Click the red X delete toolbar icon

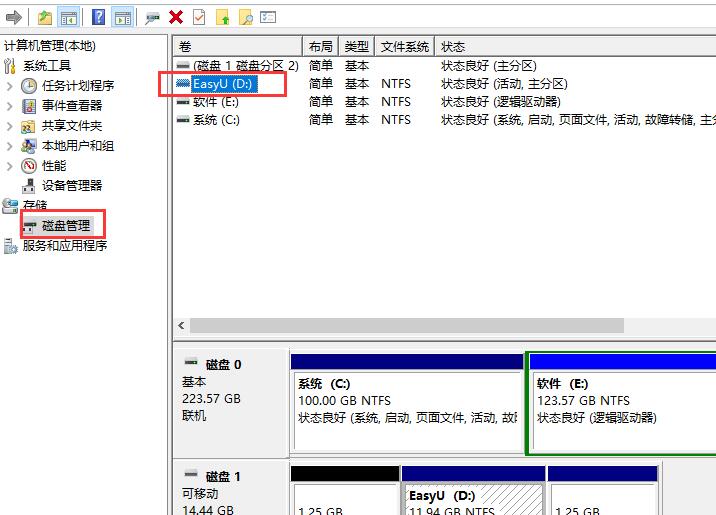point(176,18)
